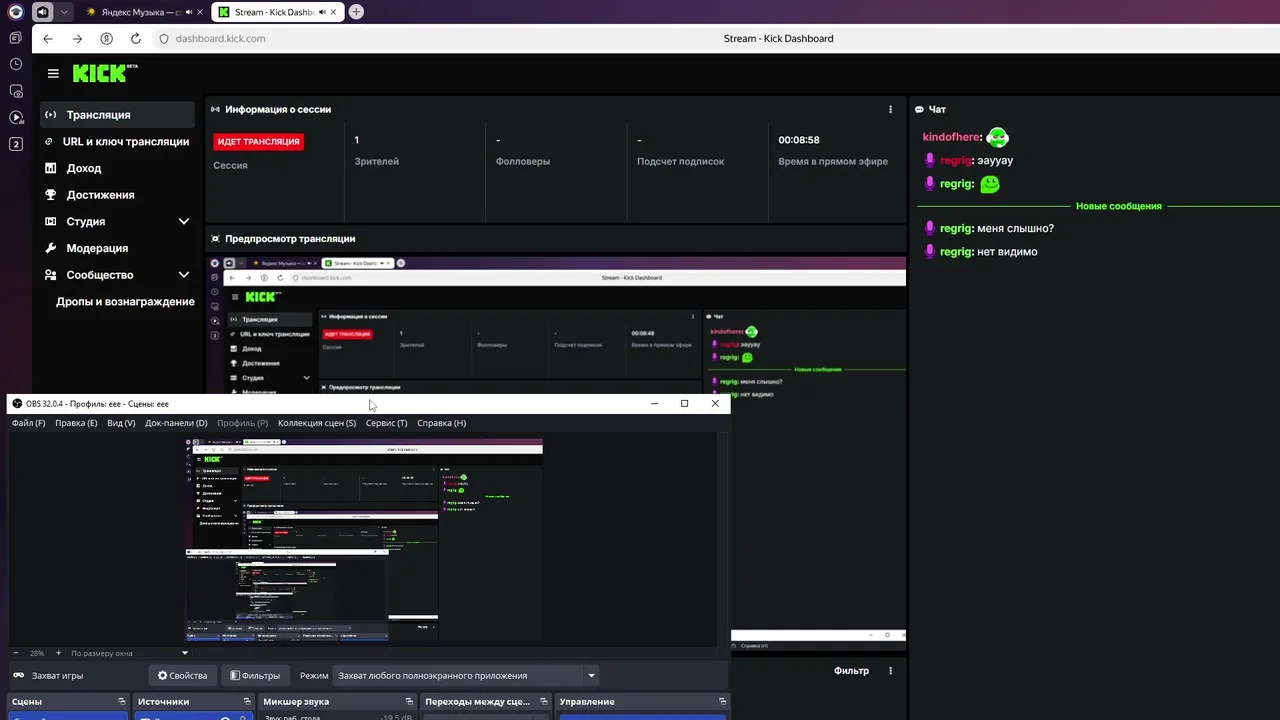Image resolution: width=1280 pixels, height=720 pixels.
Task: Select Трансляция in the Kick sidebar
Action: (x=117, y=115)
